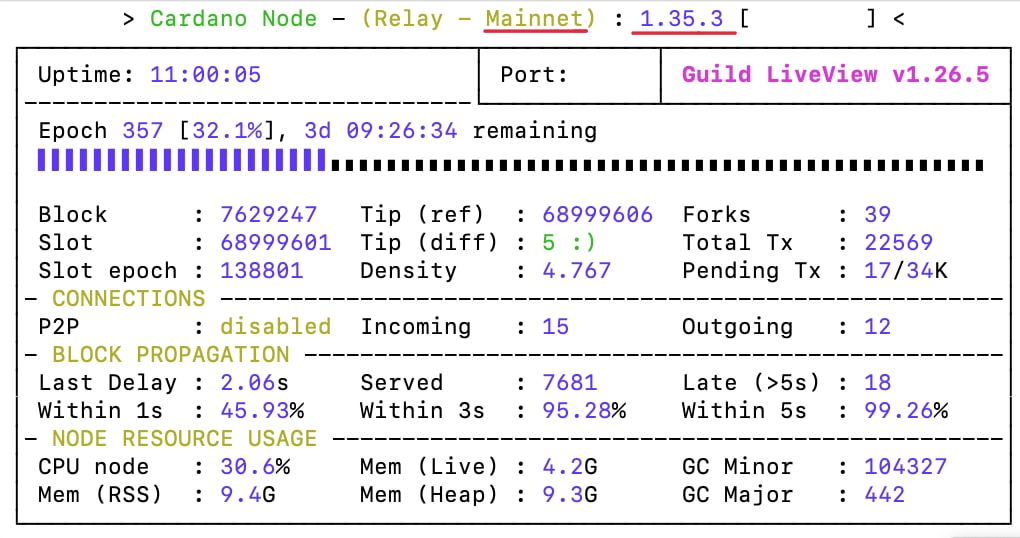Click the 'NODE RESOURCE USAGE' section header
Image resolution: width=1020 pixels, height=538 pixels.
[185, 438]
